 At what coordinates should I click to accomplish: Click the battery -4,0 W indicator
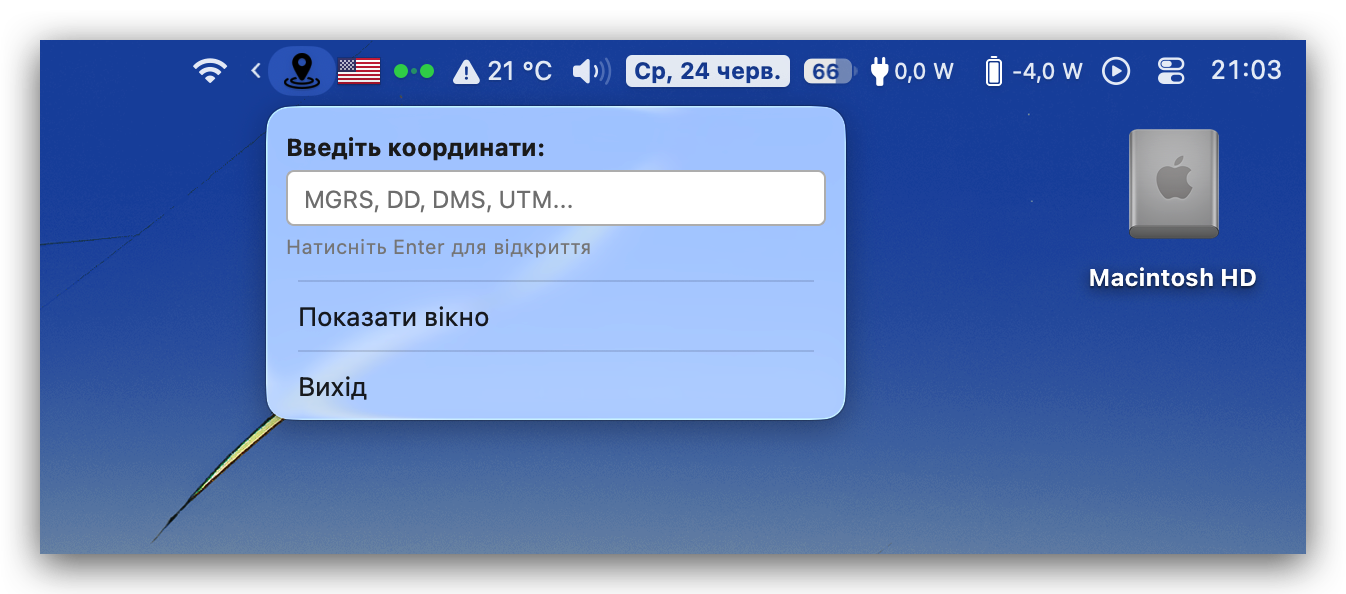1034,71
